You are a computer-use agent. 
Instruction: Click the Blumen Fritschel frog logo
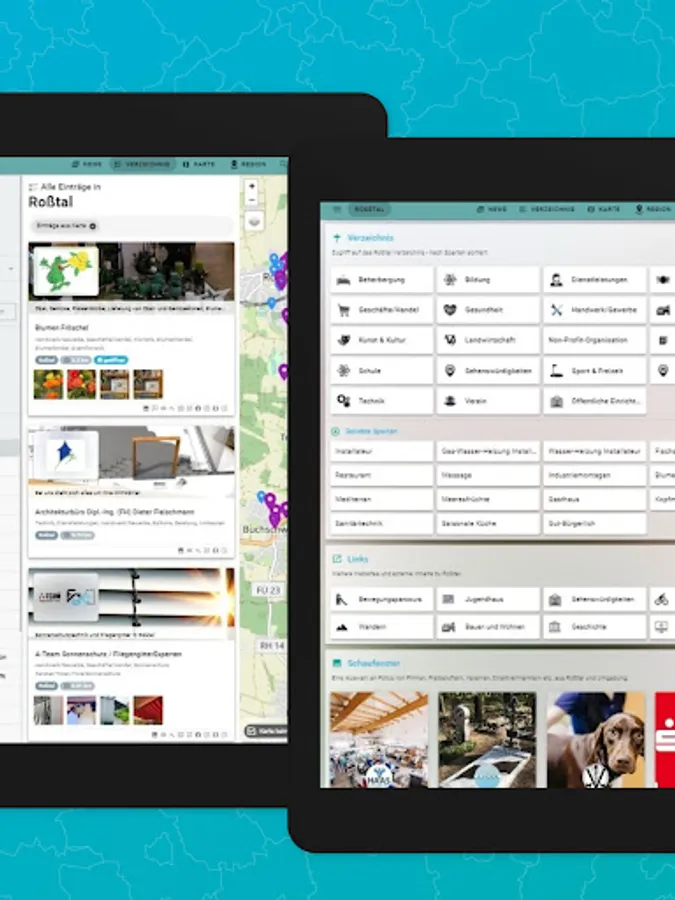66,271
